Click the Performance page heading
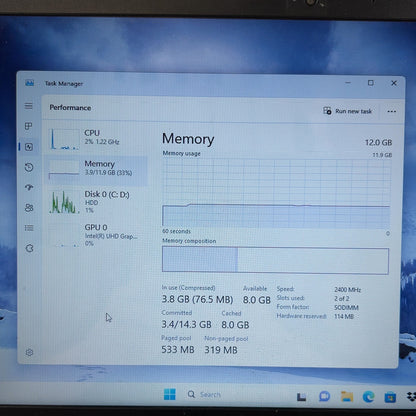 tap(70, 108)
